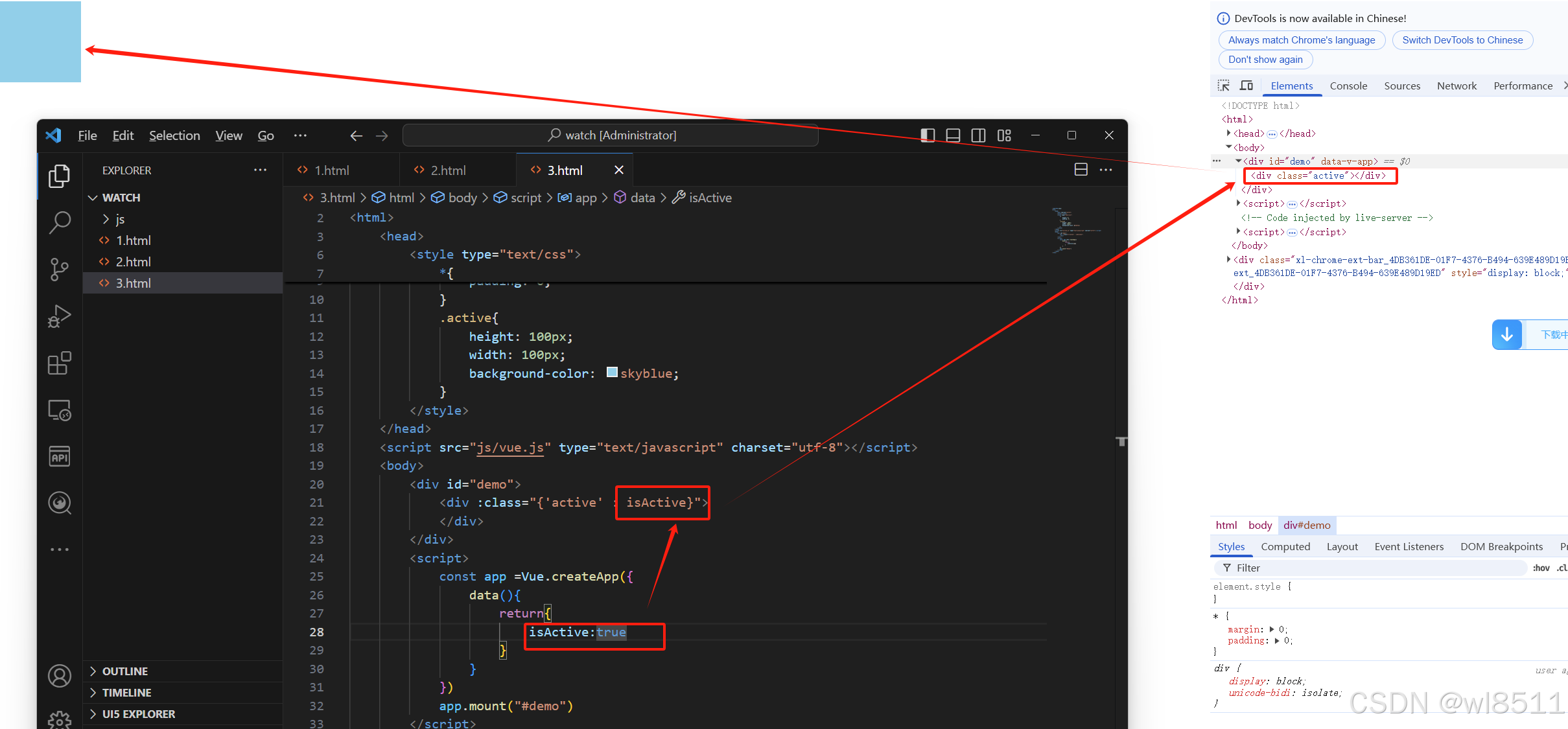Click the Don't show again button
This screenshot has height=729, width=1568.
(x=1265, y=60)
